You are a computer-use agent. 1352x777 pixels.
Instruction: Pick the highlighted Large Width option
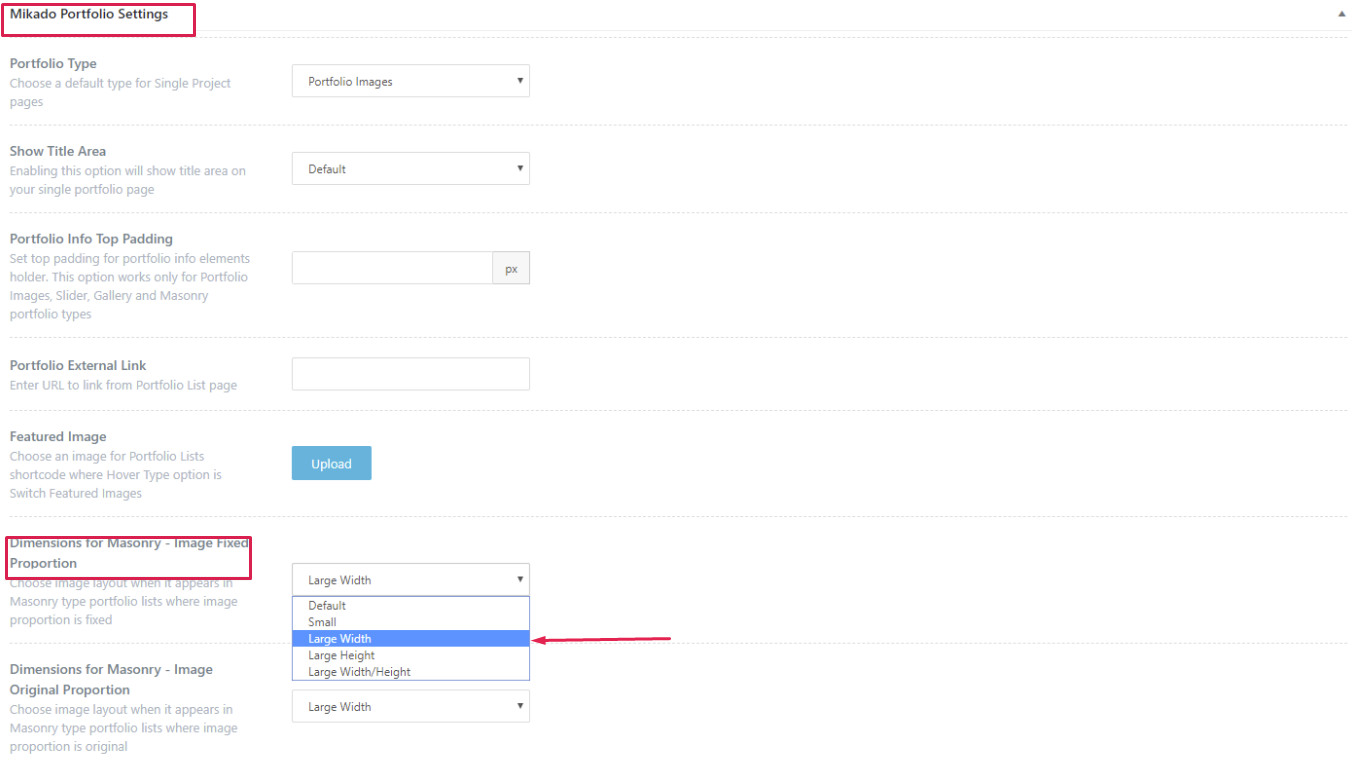pyautogui.click(x=340, y=639)
